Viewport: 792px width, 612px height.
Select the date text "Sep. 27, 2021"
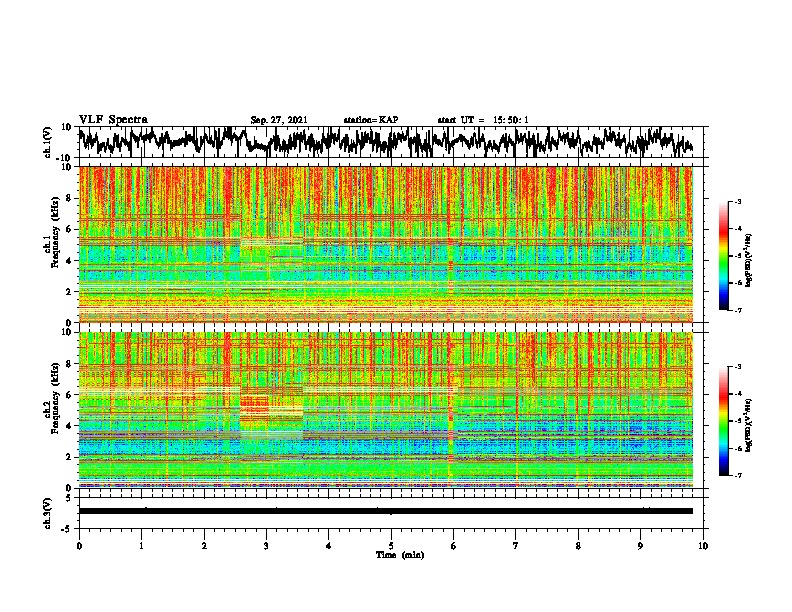pyautogui.click(x=279, y=120)
